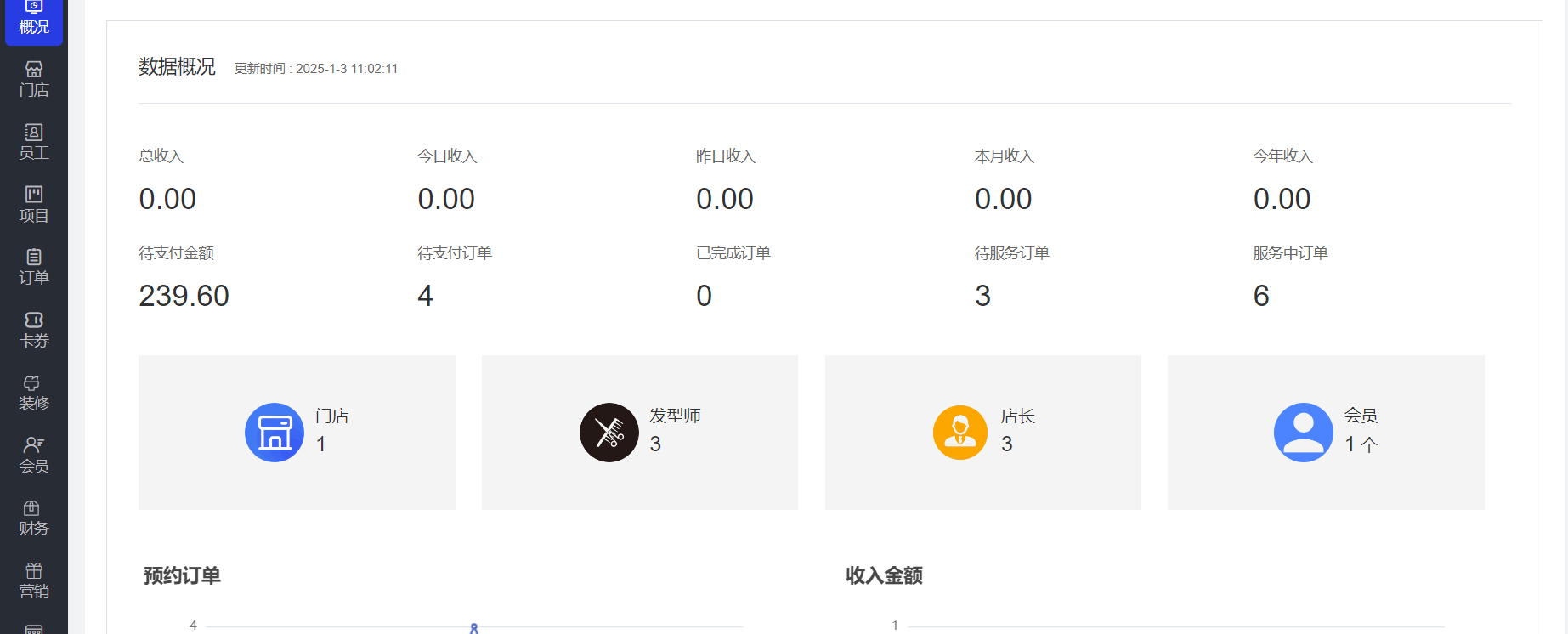Select the data point on 预约订单 chart

pyautogui.click(x=474, y=628)
